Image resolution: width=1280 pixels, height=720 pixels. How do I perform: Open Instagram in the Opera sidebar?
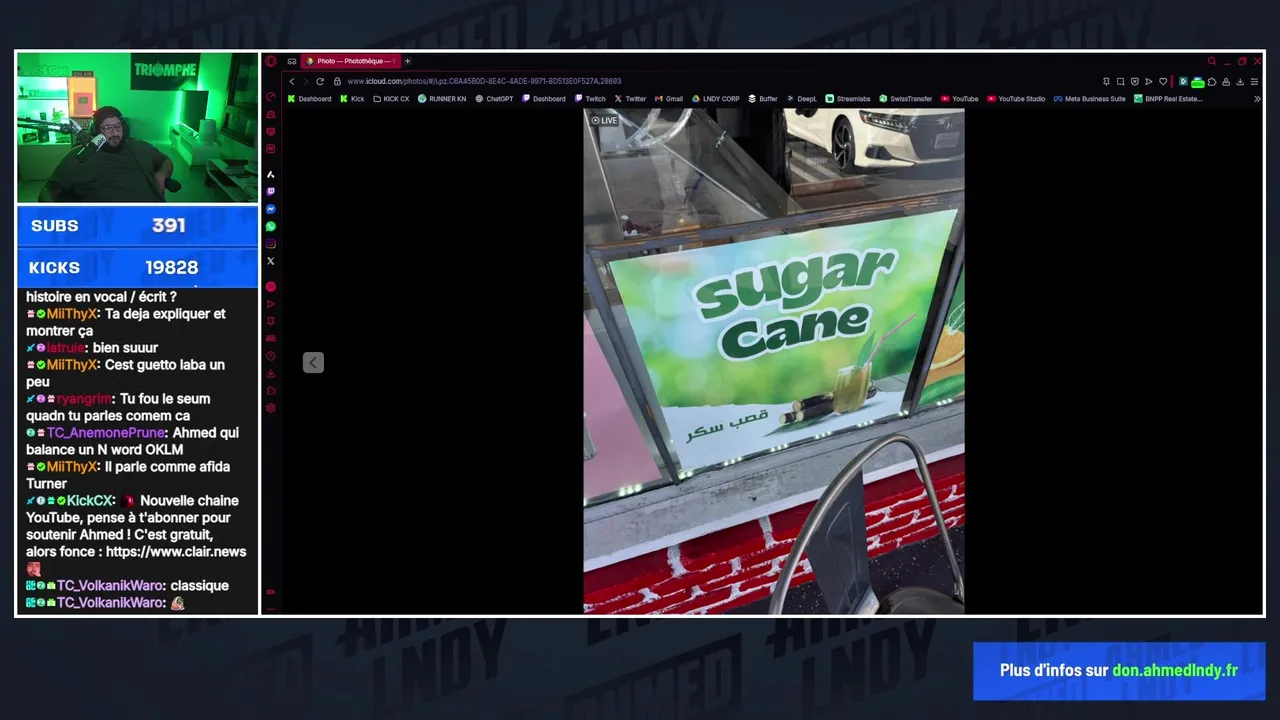pyautogui.click(x=270, y=244)
